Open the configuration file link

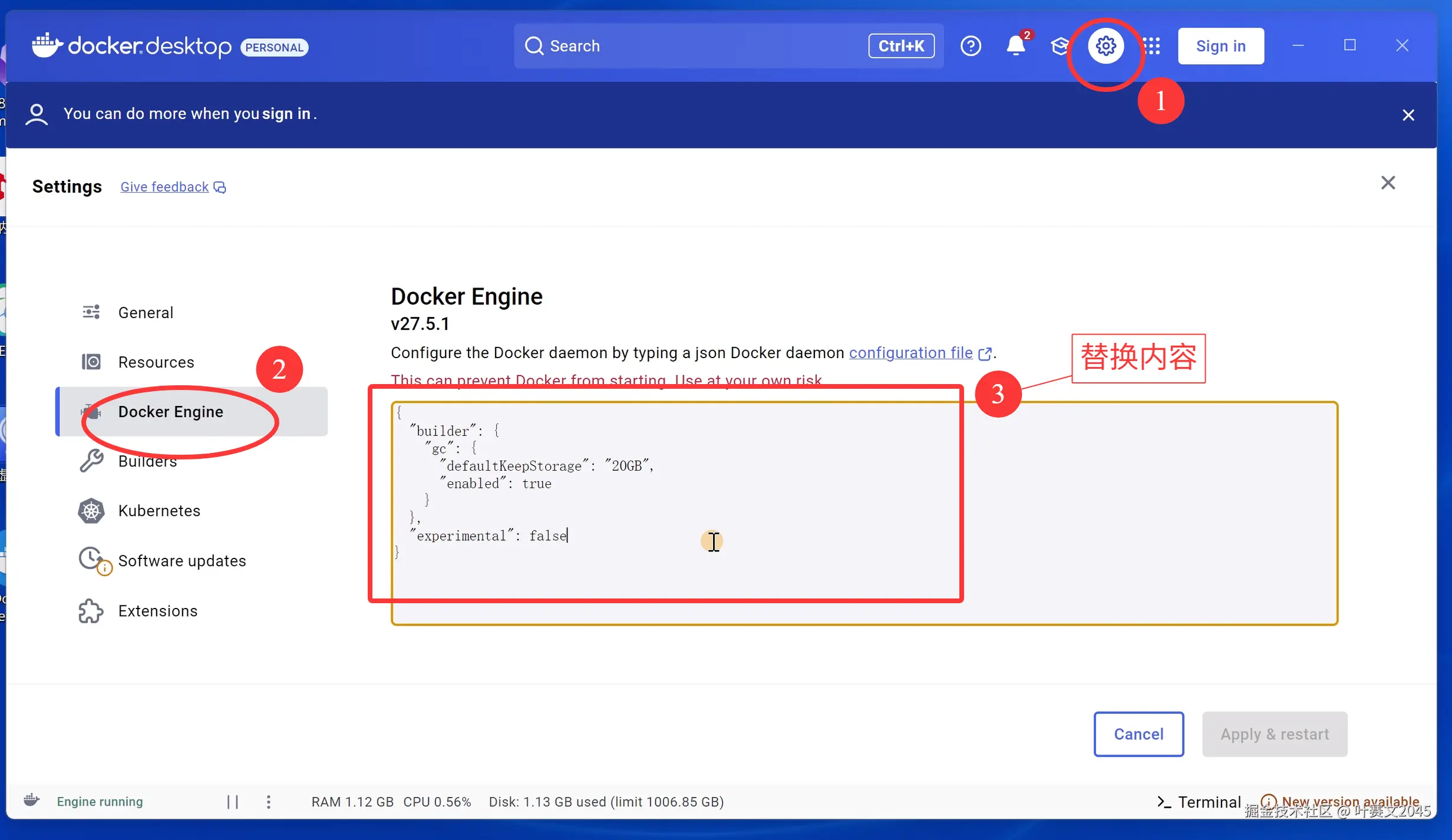(910, 353)
